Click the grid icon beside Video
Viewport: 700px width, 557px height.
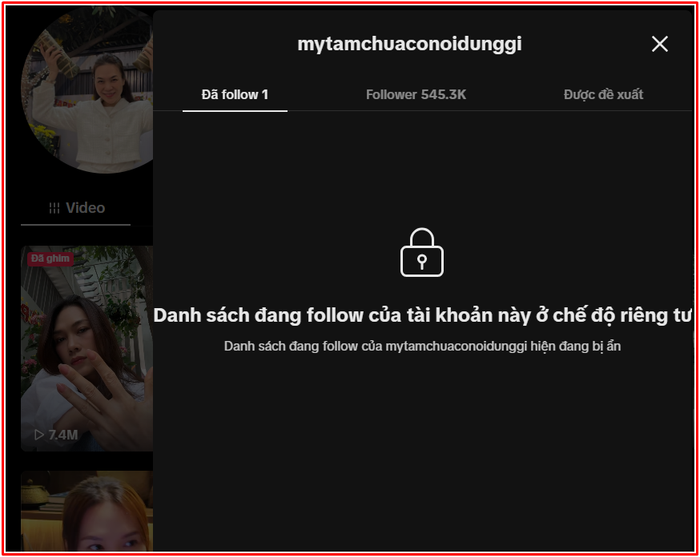tap(54, 208)
